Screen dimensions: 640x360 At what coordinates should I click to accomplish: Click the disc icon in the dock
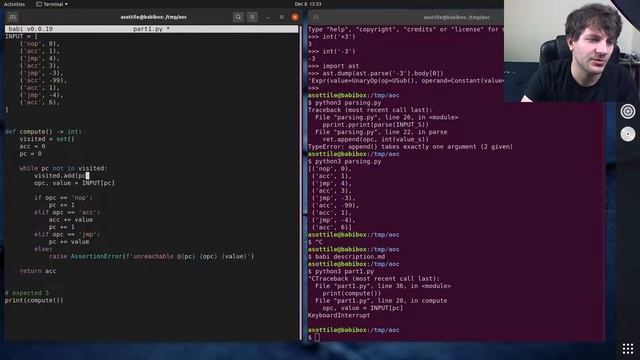click(x=628, y=134)
